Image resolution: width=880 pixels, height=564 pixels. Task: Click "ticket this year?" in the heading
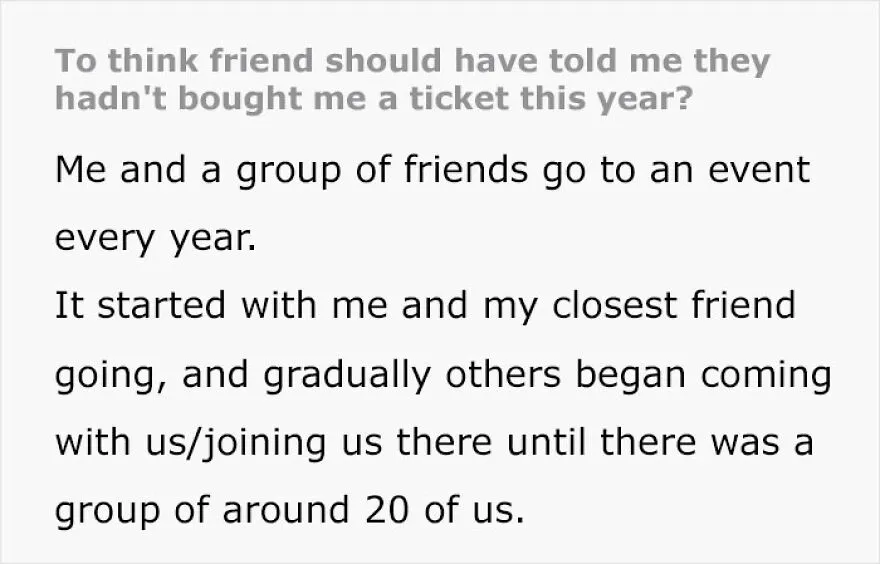pyautogui.click(x=551, y=99)
